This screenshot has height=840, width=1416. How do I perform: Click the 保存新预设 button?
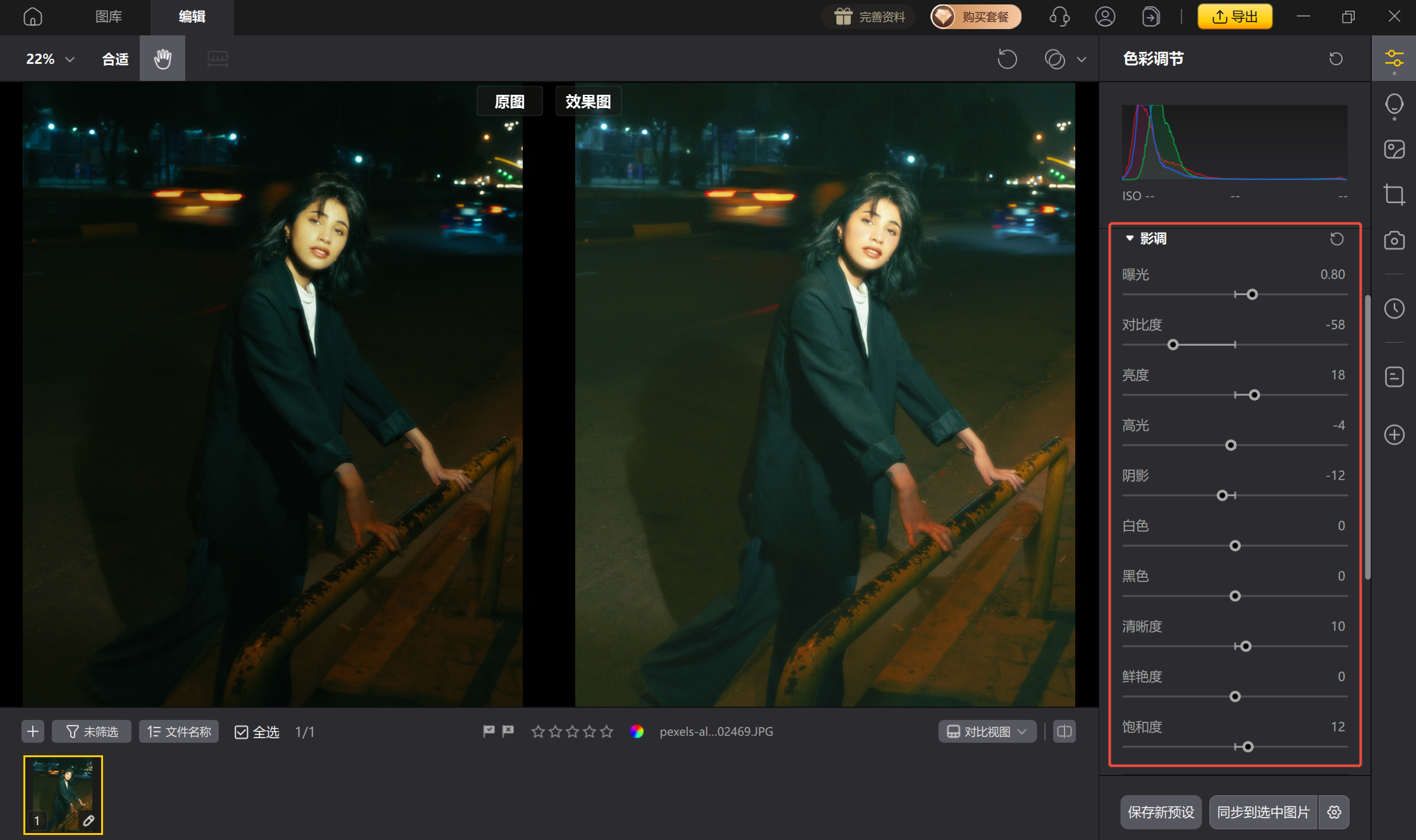coord(1161,812)
